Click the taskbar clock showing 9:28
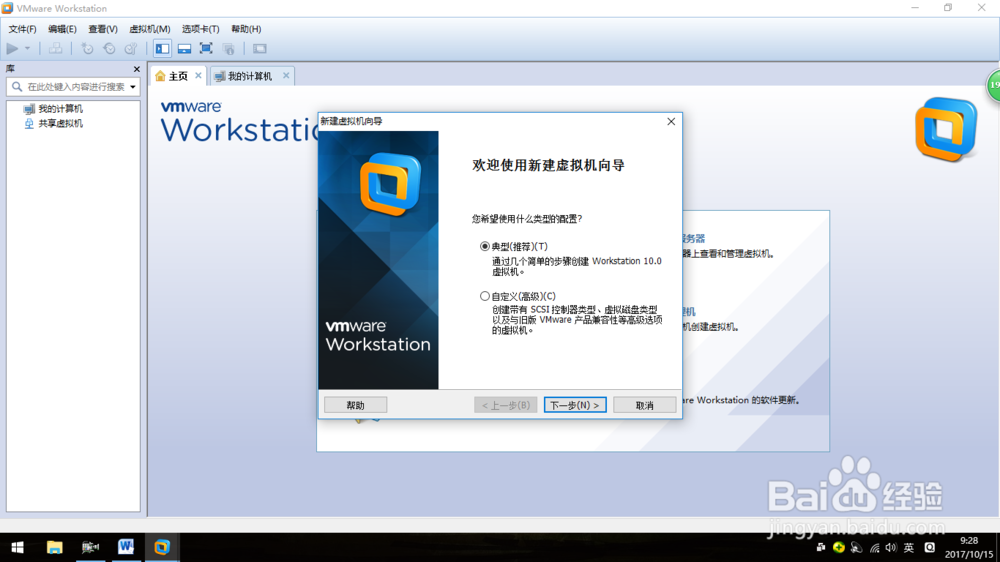The width and height of the screenshot is (1000, 562). pyautogui.click(x=969, y=547)
